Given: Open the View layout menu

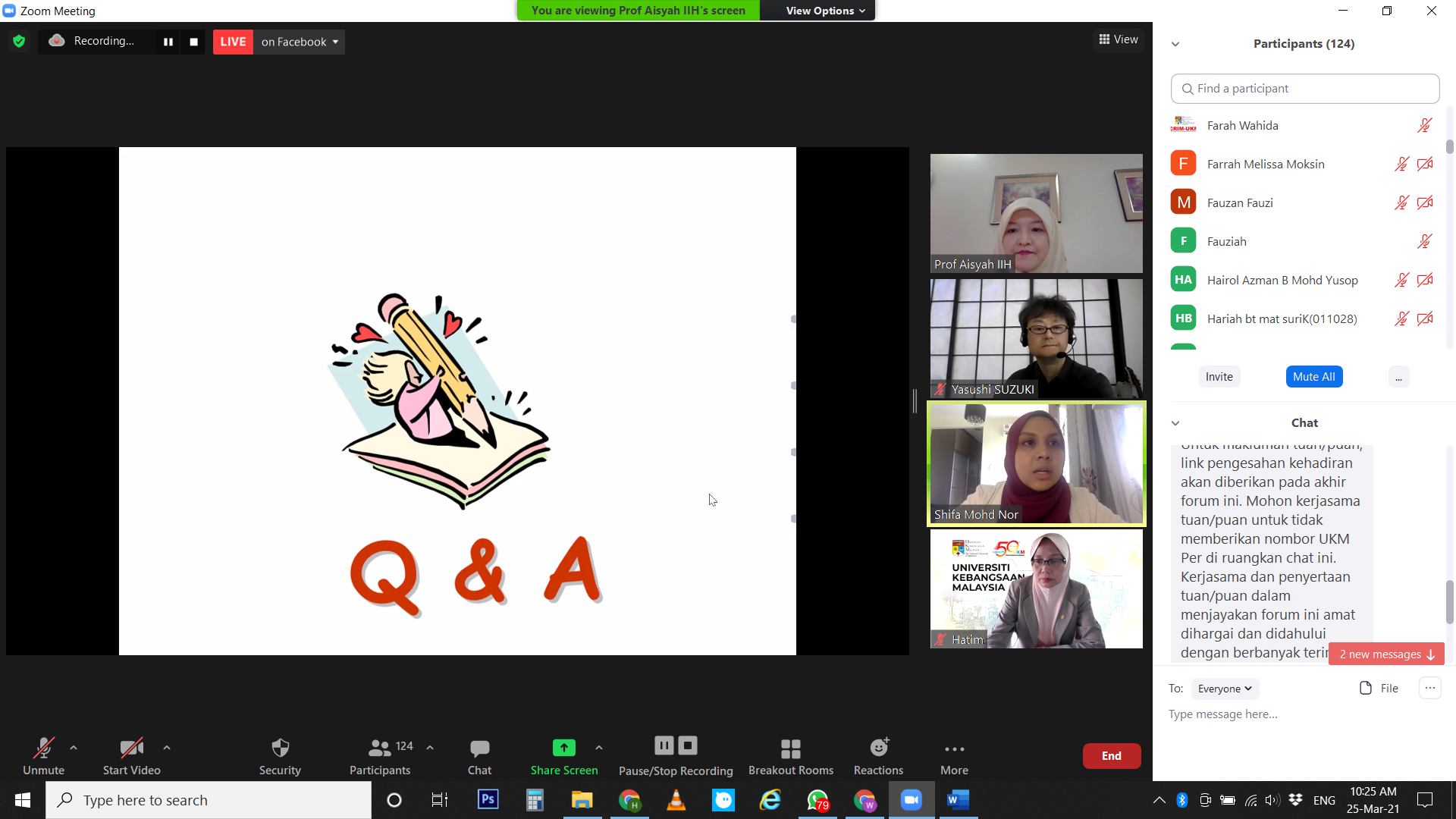Looking at the screenshot, I should tap(1119, 39).
